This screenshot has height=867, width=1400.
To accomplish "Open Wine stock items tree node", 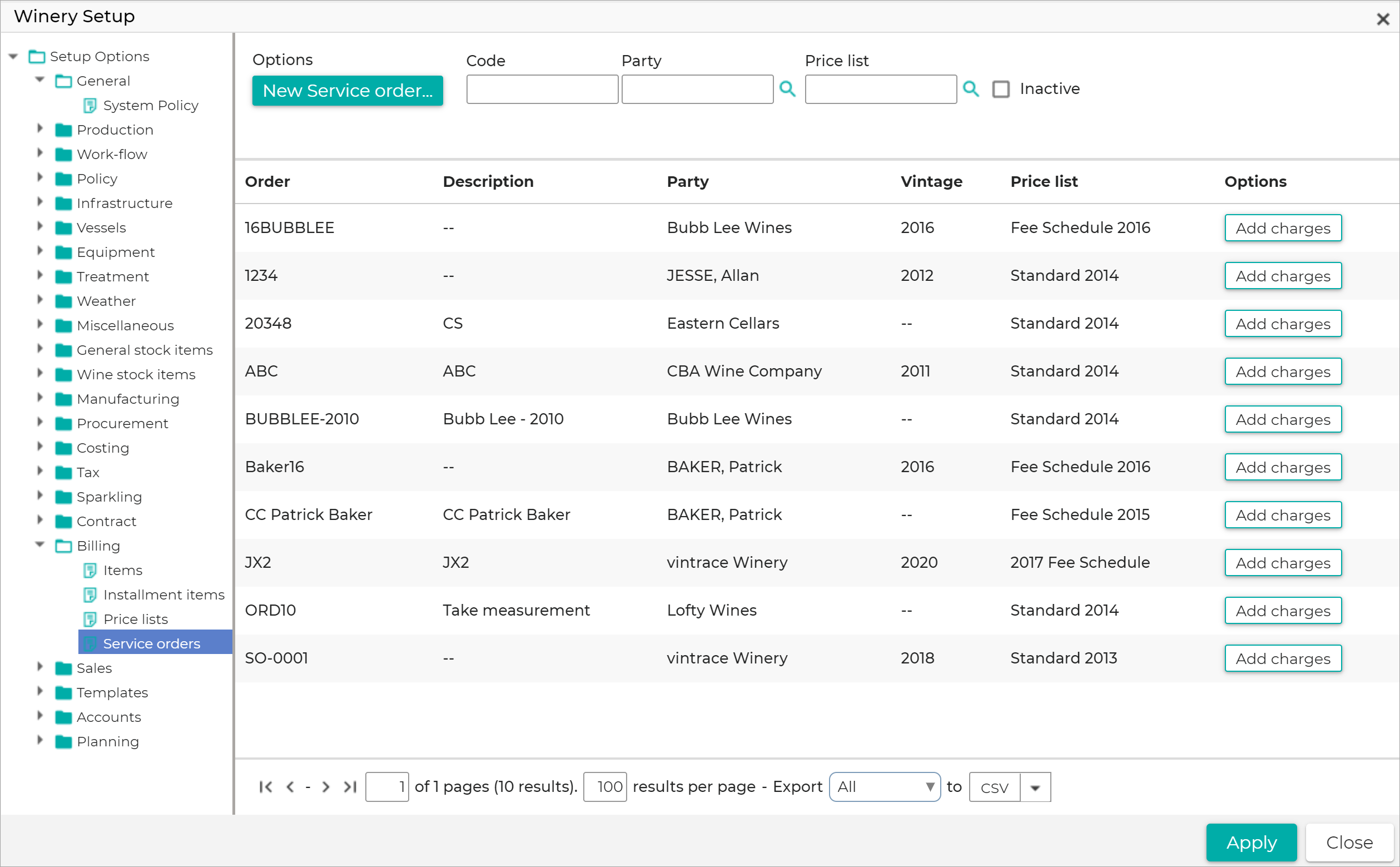I will [x=136, y=375].
